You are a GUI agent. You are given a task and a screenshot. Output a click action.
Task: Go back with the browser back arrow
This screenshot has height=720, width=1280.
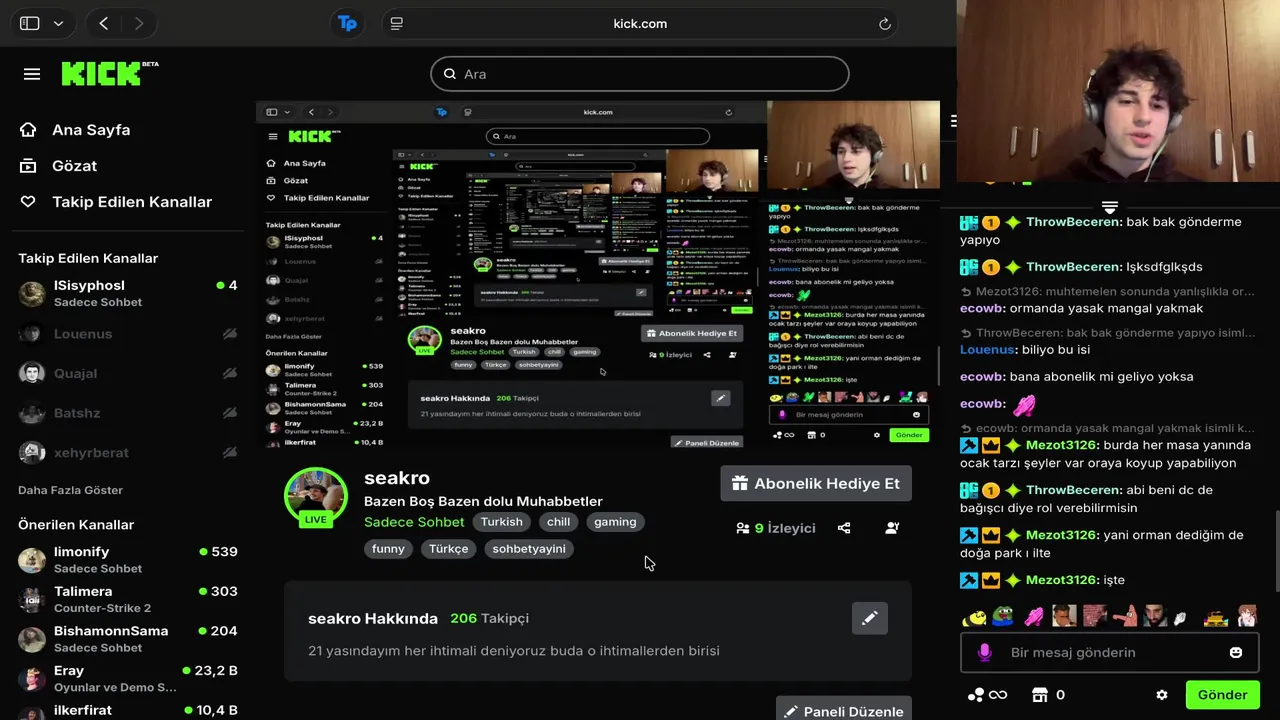point(104,23)
